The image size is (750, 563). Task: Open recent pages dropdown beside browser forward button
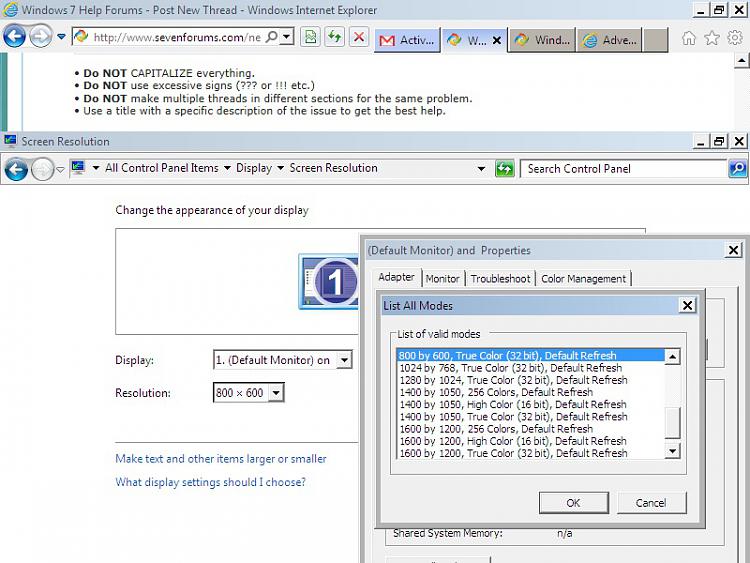(x=61, y=36)
